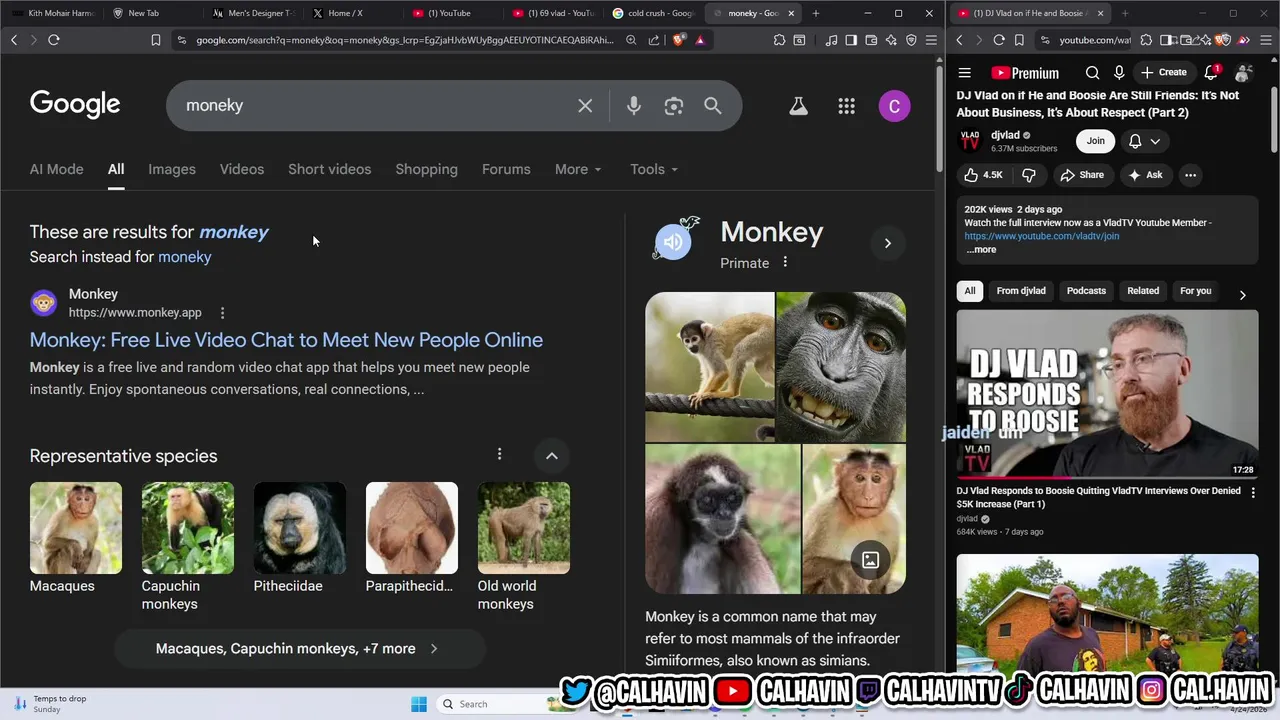Open Brave Shields in the Google window
This screenshot has width=1280, height=720.
pyautogui.click(x=679, y=40)
